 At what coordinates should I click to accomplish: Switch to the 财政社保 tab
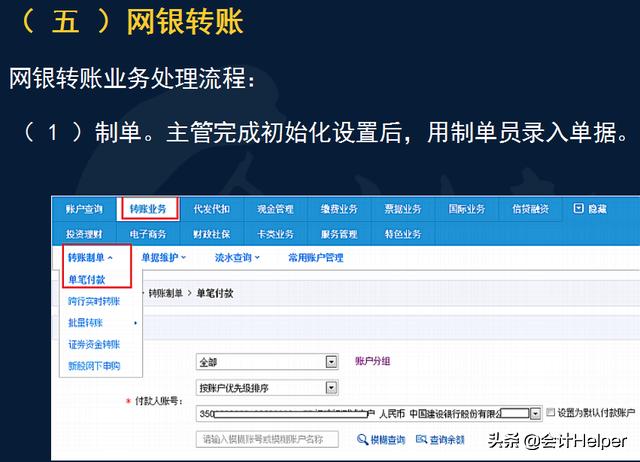pos(211,234)
